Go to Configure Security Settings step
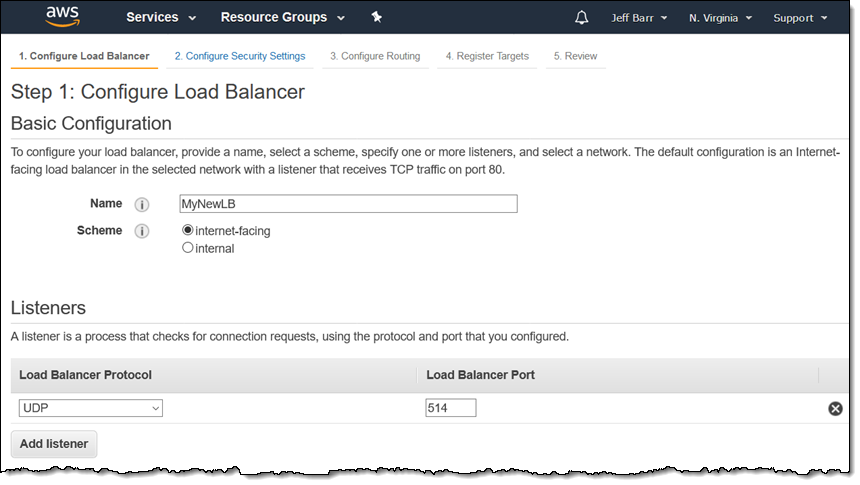The image size is (860, 485). tap(240, 56)
